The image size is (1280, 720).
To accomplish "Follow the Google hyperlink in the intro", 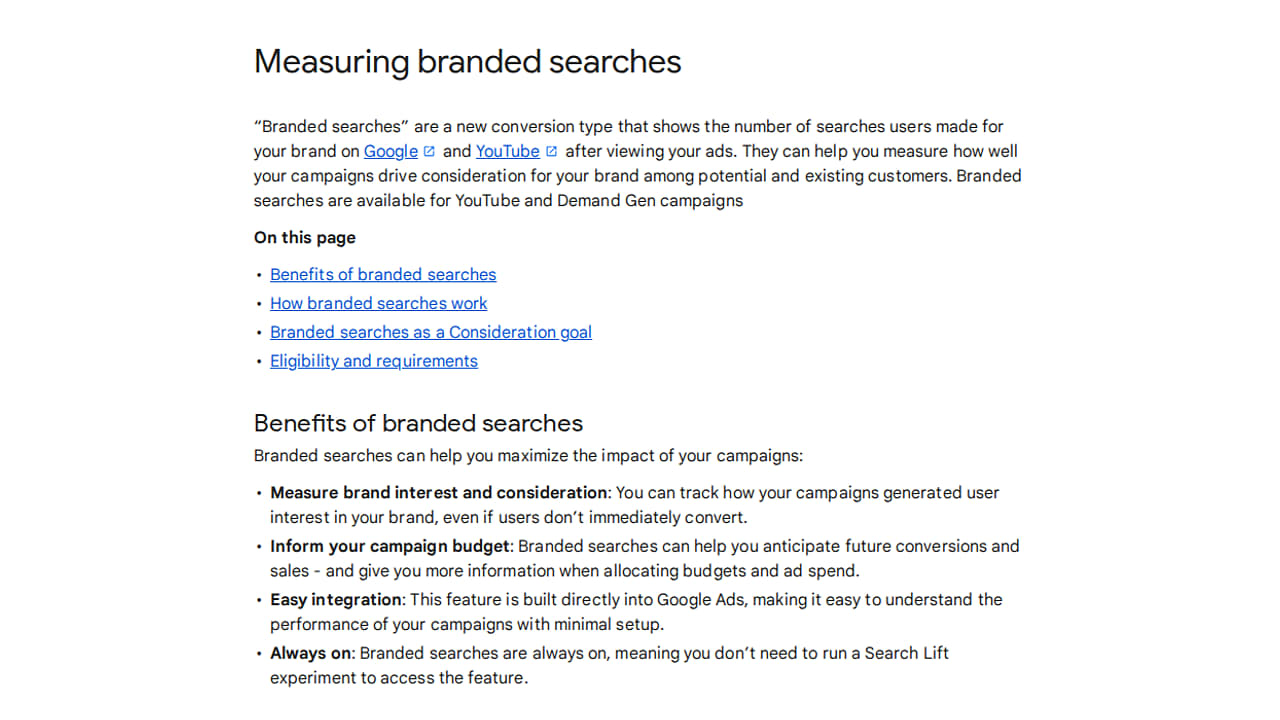I will tap(391, 151).
